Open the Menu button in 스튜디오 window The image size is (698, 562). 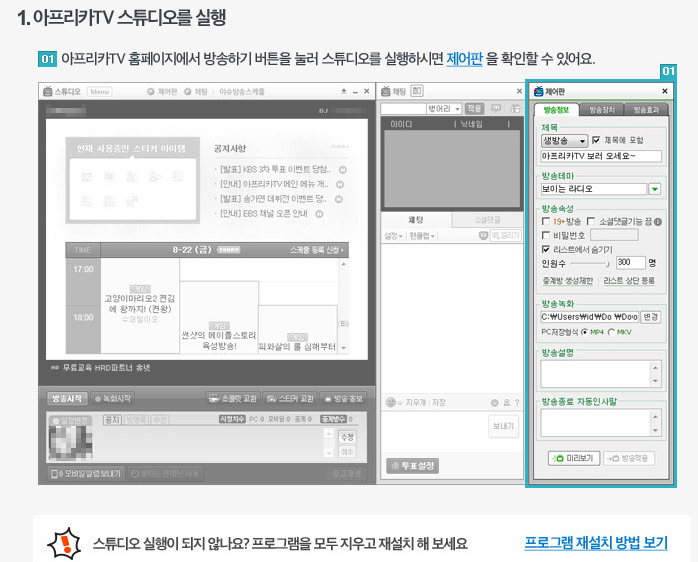coord(99,92)
